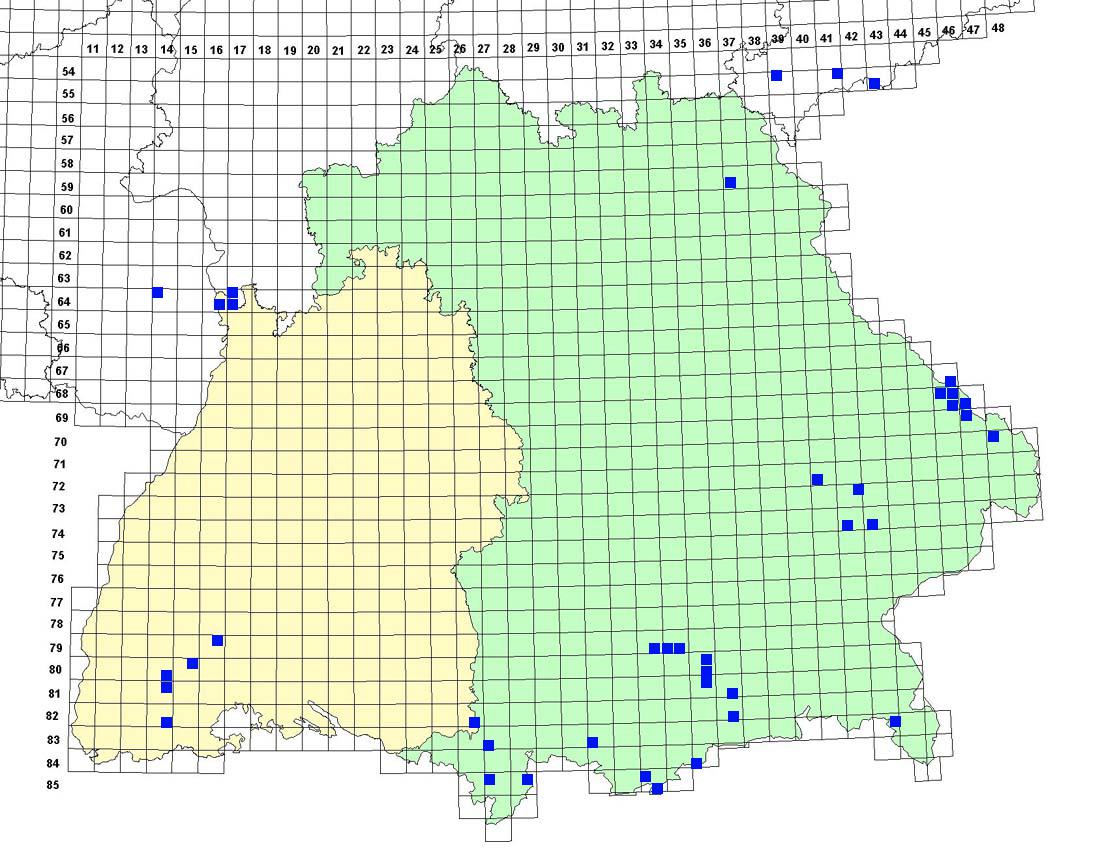1100x849 pixels.
Task: Select row label 55
Action: (x=68, y=94)
